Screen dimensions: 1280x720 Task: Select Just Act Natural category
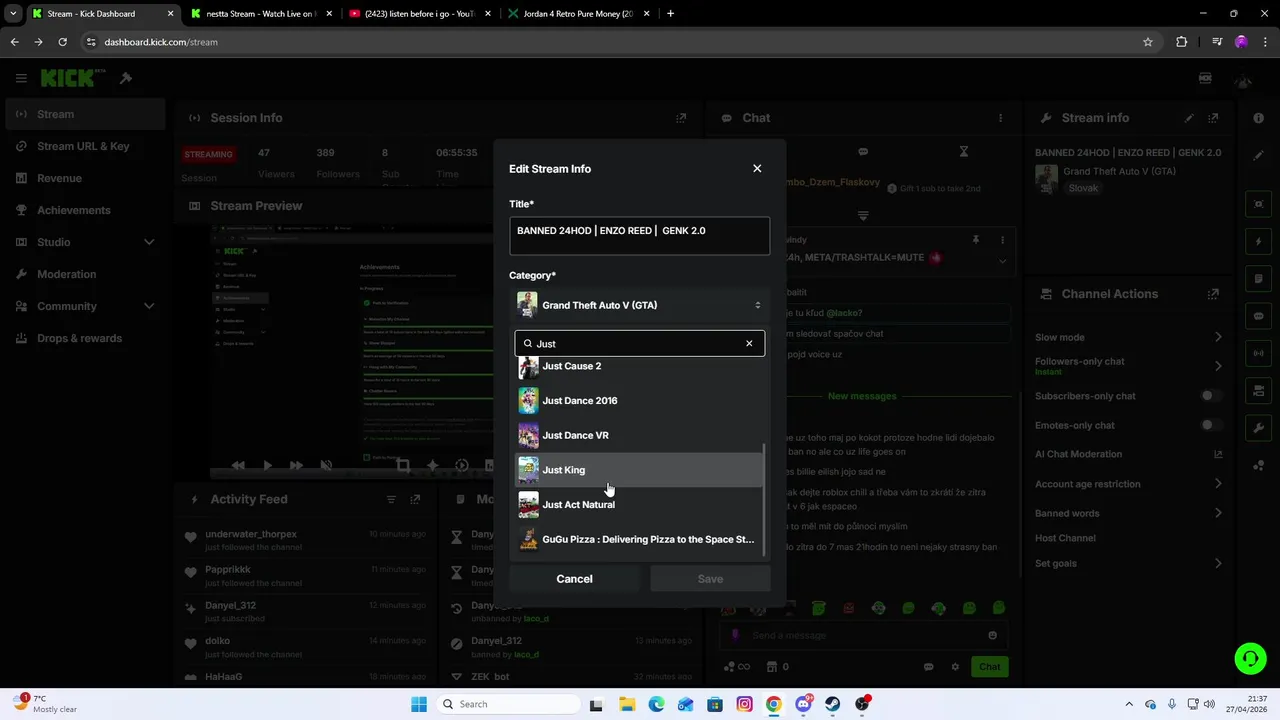coord(639,504)
